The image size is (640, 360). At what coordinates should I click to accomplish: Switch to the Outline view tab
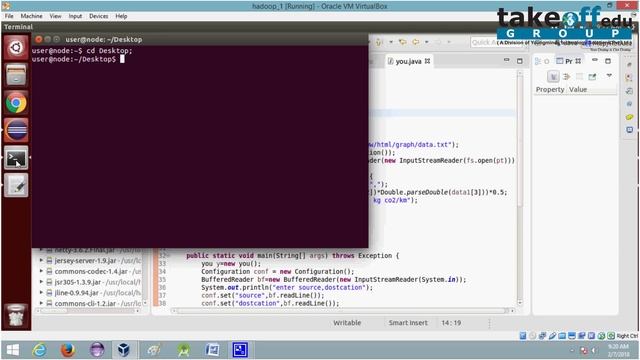coord(542,61)
